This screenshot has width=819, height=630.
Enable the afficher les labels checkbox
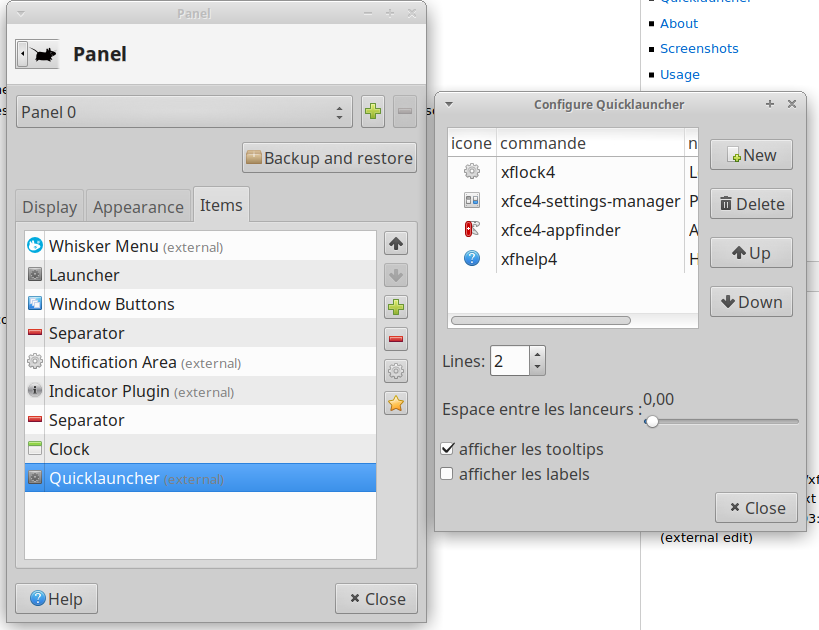pos(447,474)
